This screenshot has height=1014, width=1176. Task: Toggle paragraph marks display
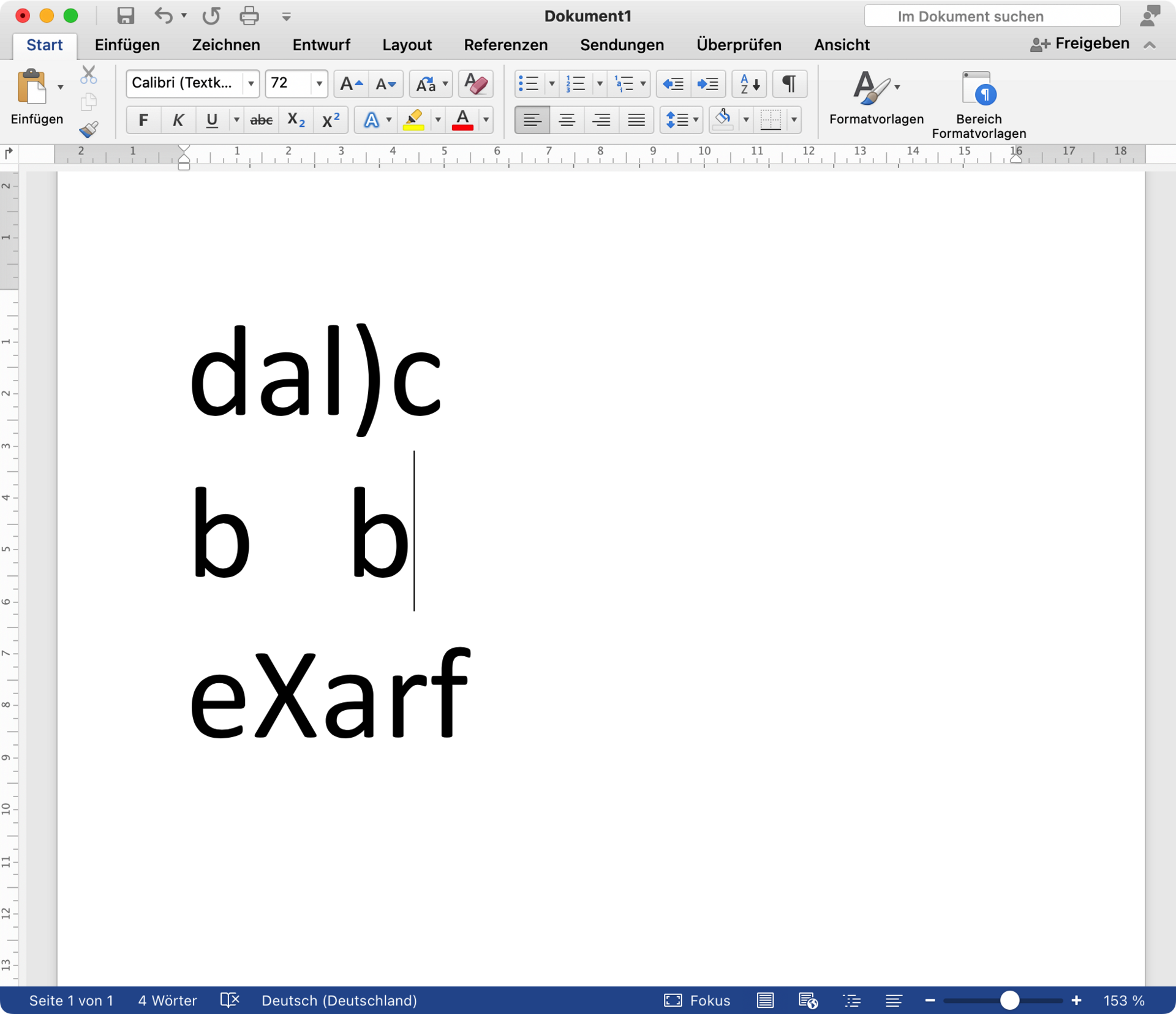coord(790,83)
